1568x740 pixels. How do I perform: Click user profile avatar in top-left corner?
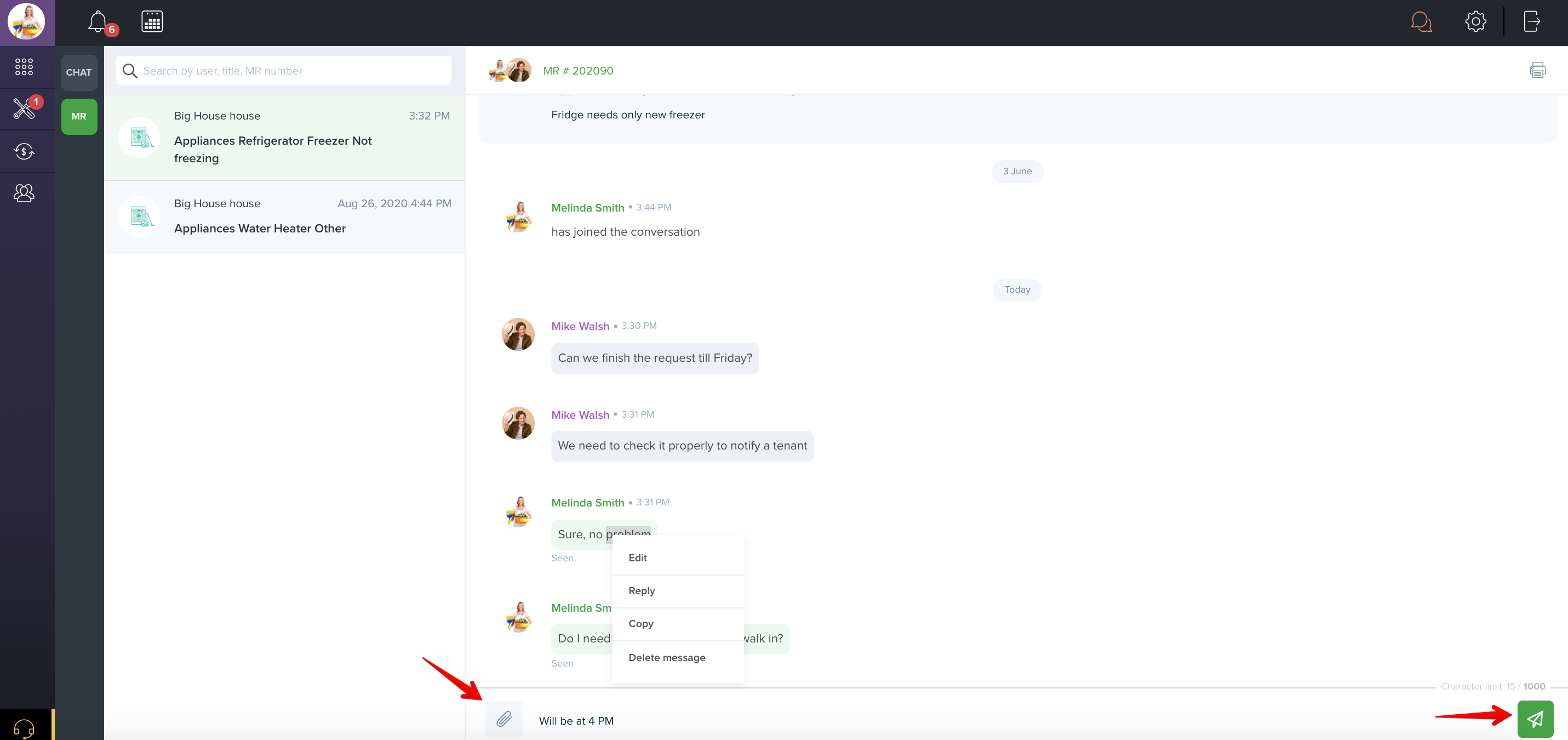(26, 21)
